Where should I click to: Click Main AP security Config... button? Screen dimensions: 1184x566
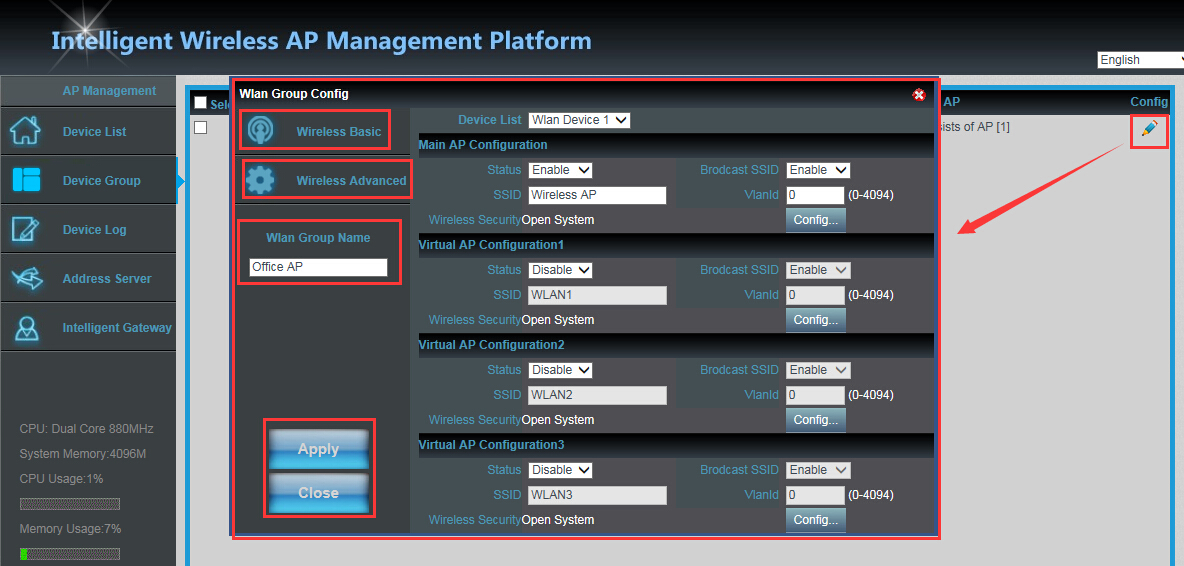point(816,220)
